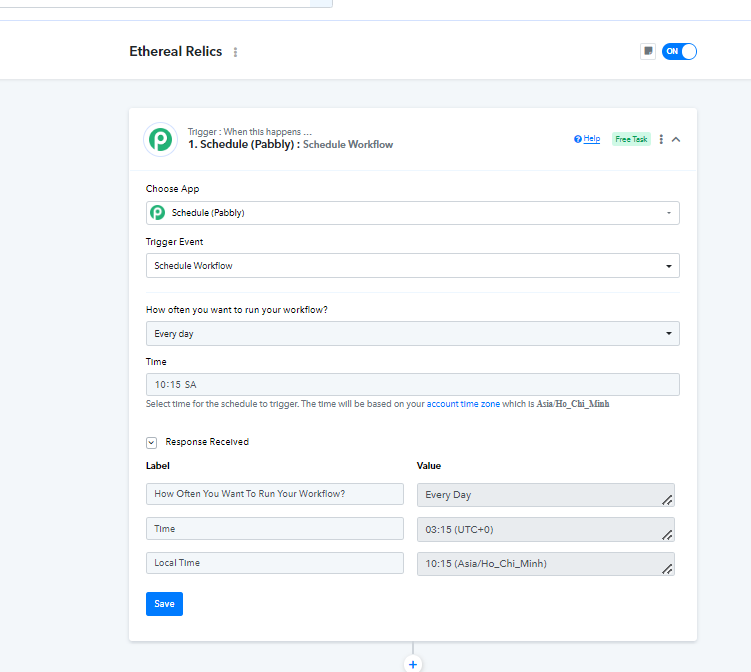This screenshot has width=751, height=672.
Task: Click the 10:15 (Asia/Ho_Chi_Minh) value field
Action: coord(546,564)
